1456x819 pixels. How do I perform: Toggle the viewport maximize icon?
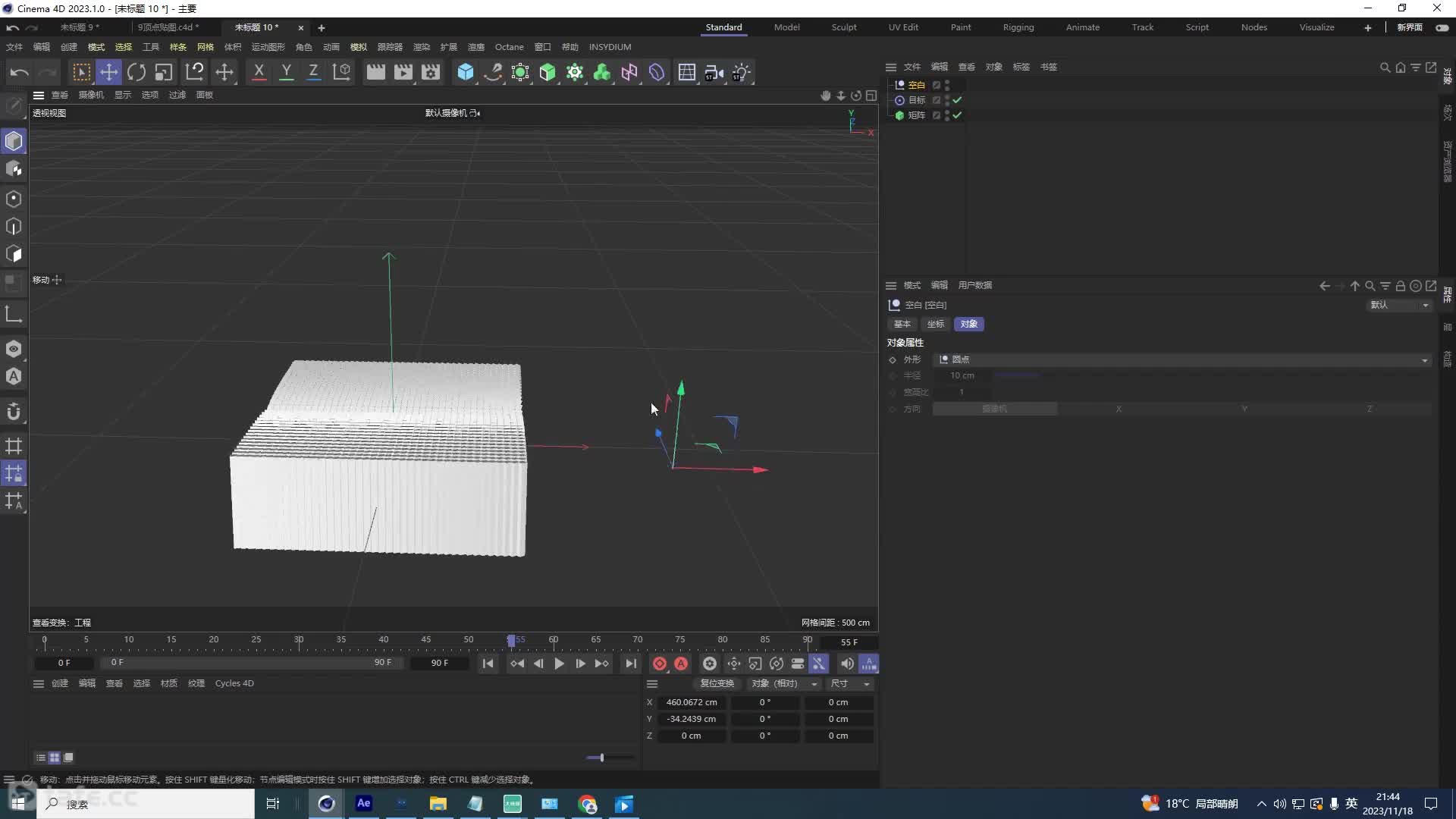click(x=871, y=96)
